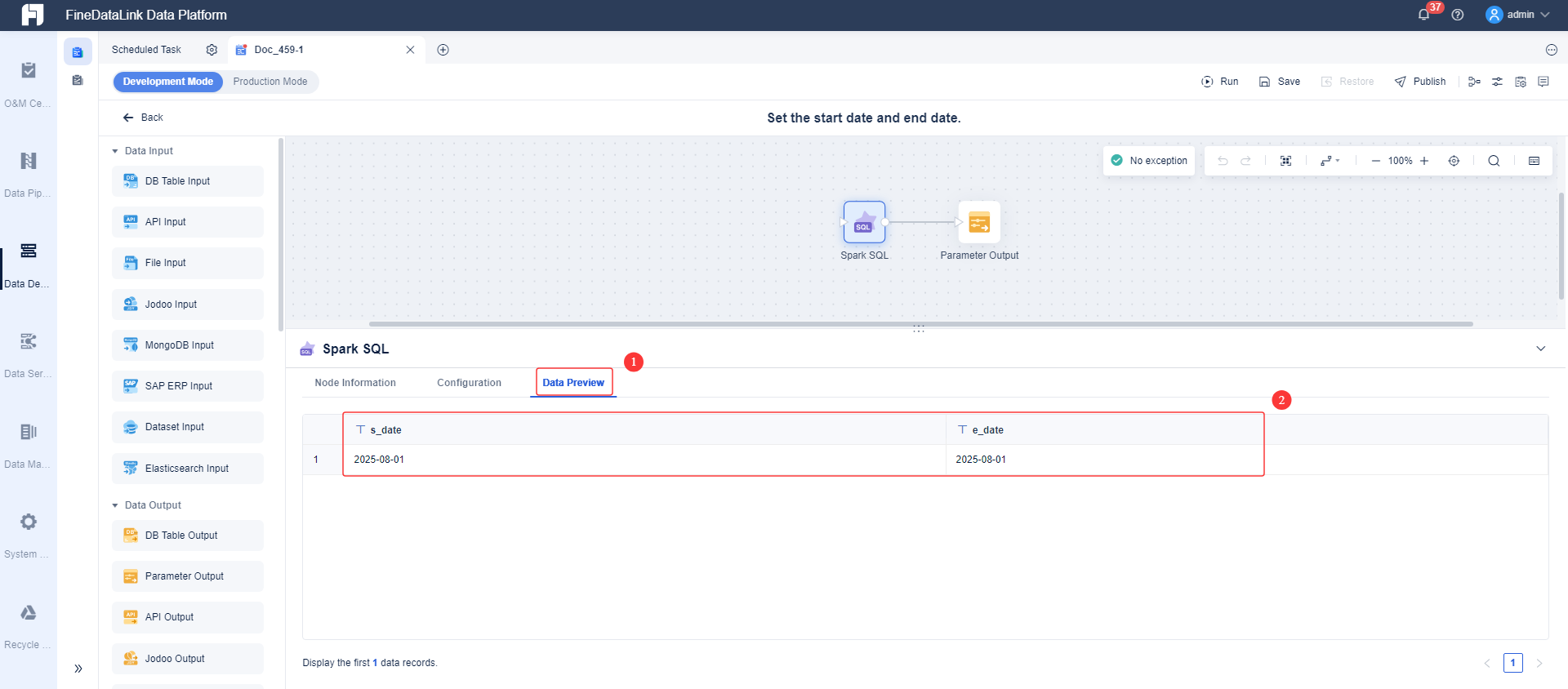Search the canvas with magnifier icon

tap(1494, 161)
